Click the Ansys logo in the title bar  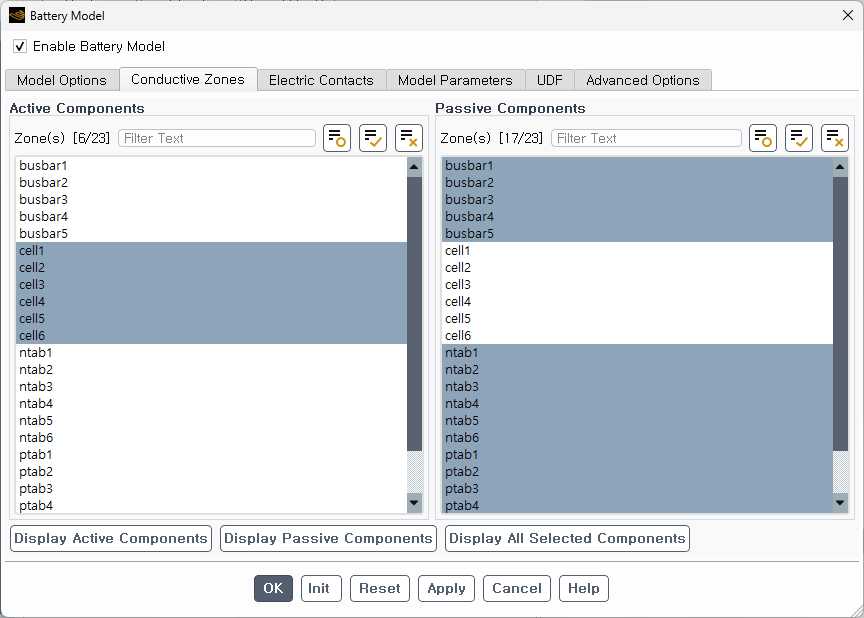pyautogui.click(x=17, y=15)
